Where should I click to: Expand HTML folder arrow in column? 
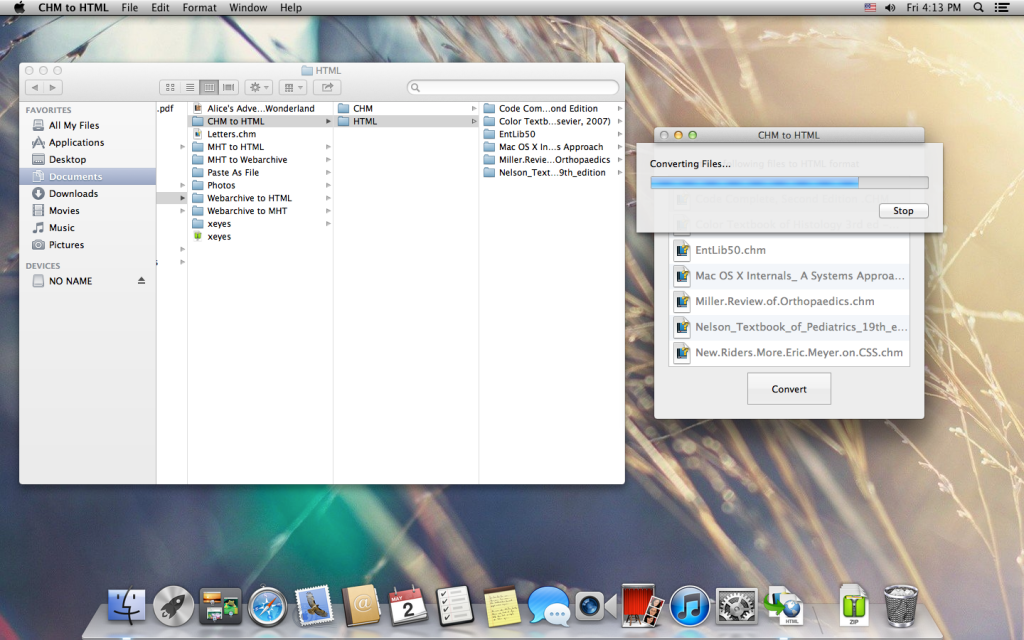click(x=474, y=121)
